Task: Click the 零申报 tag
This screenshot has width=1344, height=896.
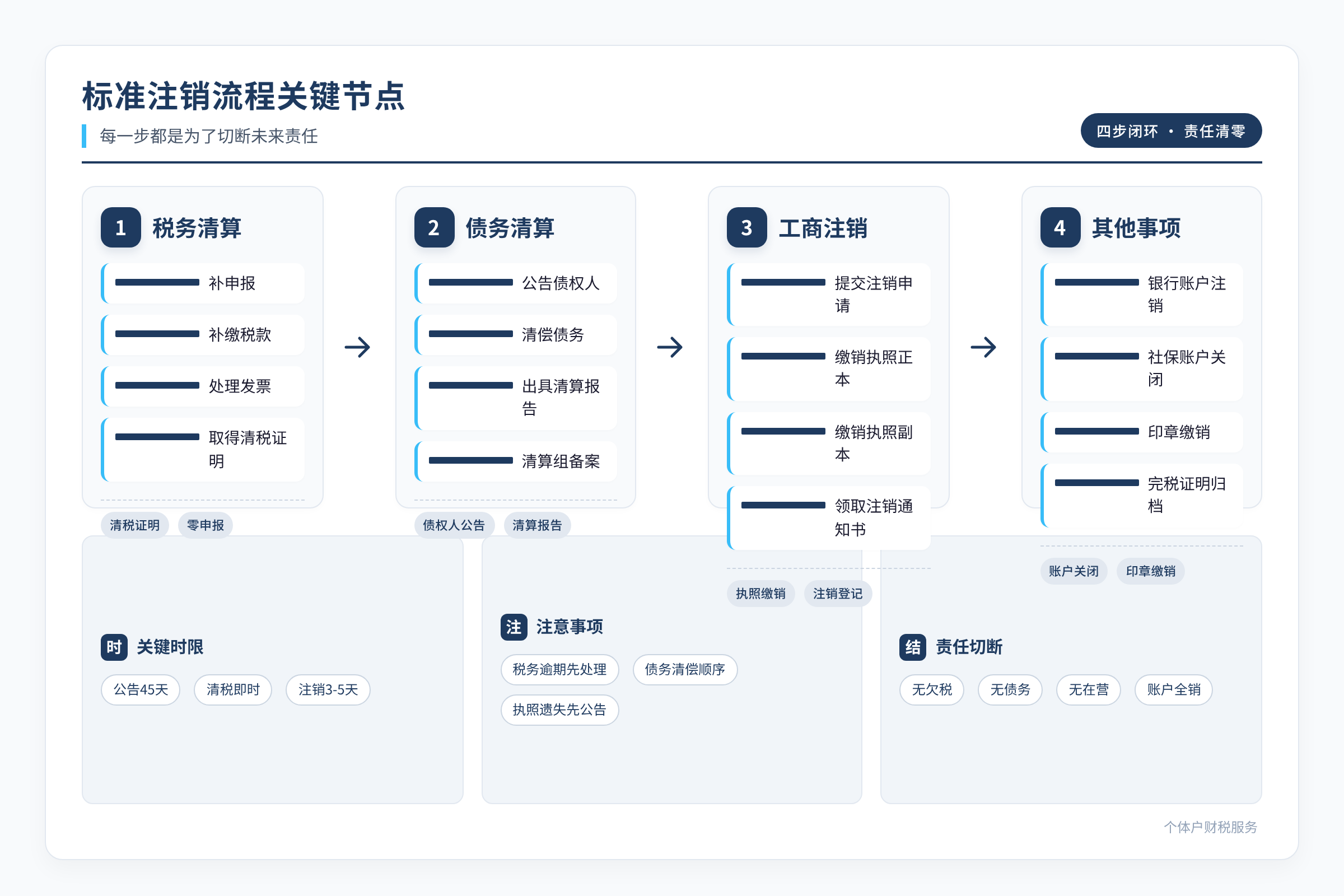Action: [206, 525]
